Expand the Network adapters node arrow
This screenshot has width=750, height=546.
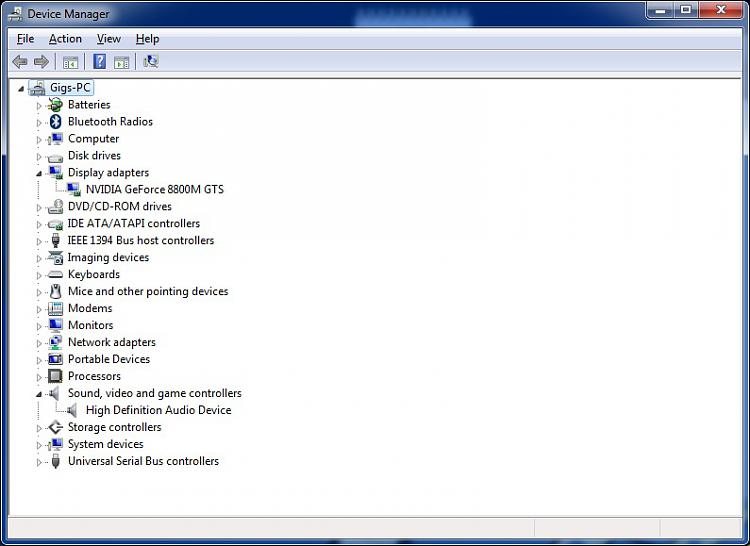point(39,343)
